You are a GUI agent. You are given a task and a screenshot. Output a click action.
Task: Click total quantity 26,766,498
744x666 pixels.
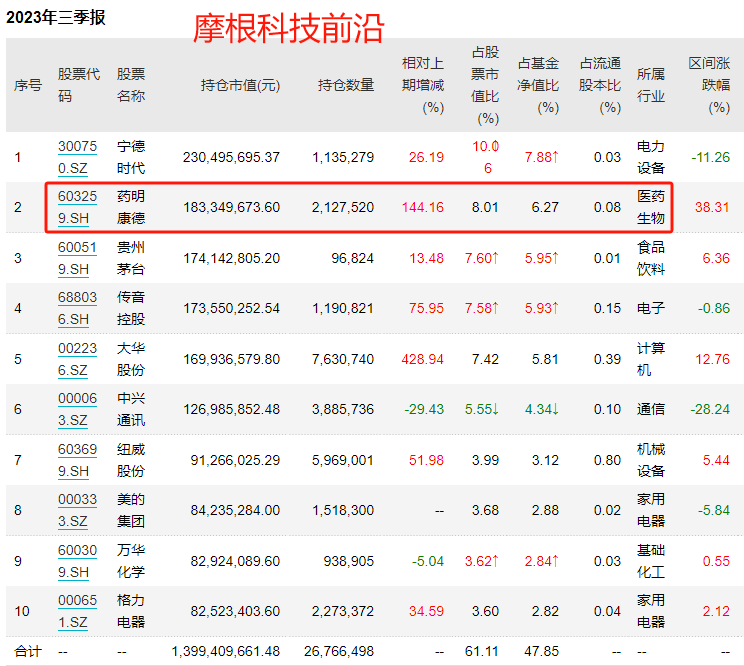[x=339, y=651]
